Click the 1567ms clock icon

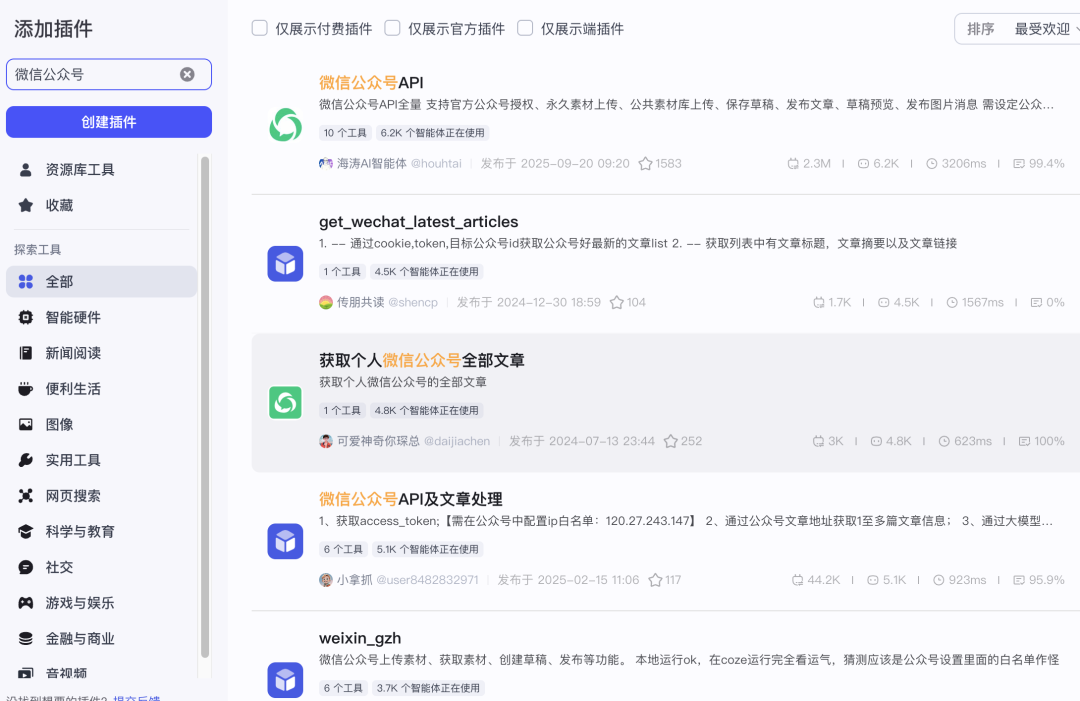point(952,302)
